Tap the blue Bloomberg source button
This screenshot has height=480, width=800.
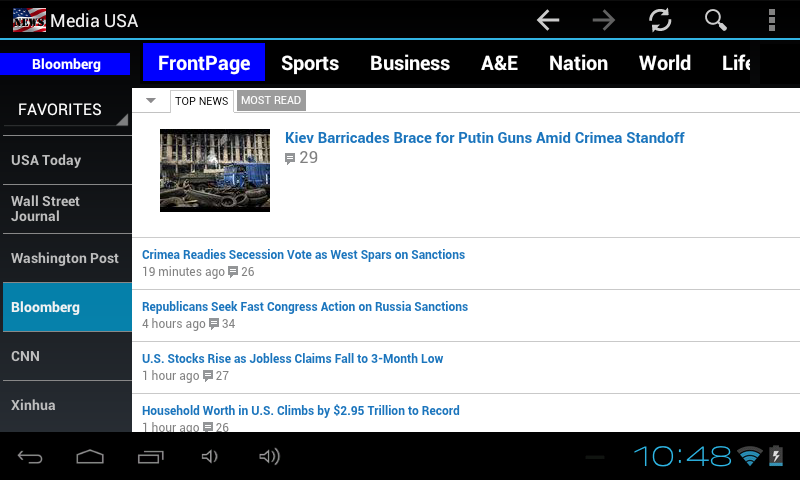(66, 64)
